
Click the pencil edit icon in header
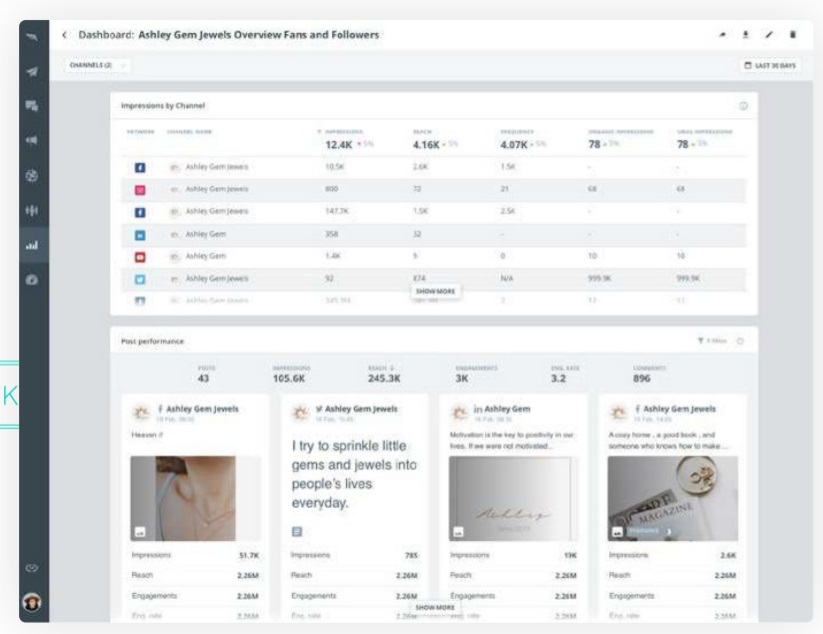[769, 35]
